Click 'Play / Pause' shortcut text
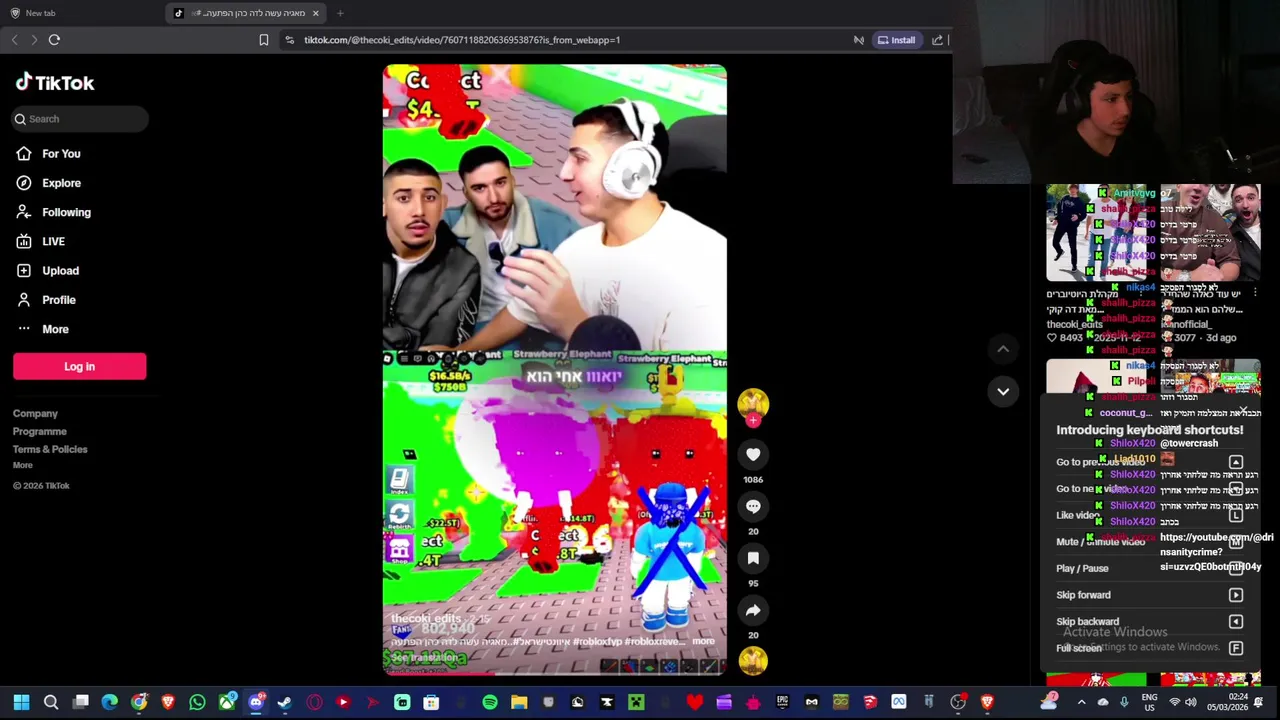 click(1082, 568)
